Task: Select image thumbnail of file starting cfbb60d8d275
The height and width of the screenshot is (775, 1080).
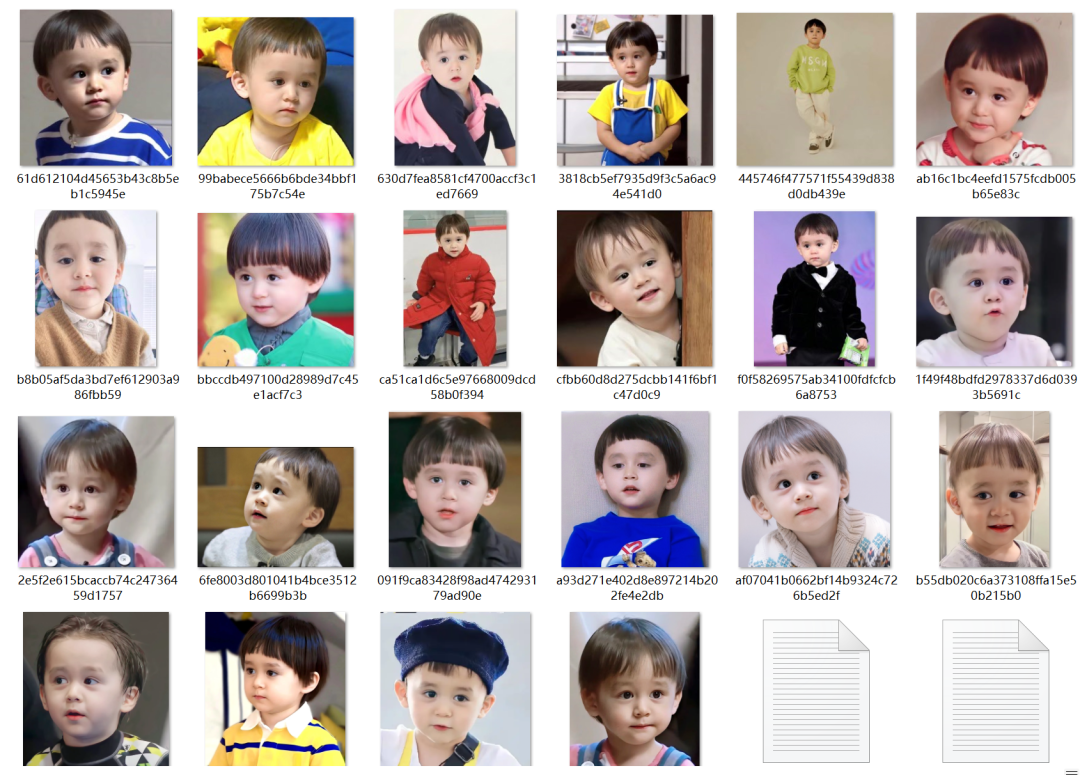Action: (x=635, y=289)
